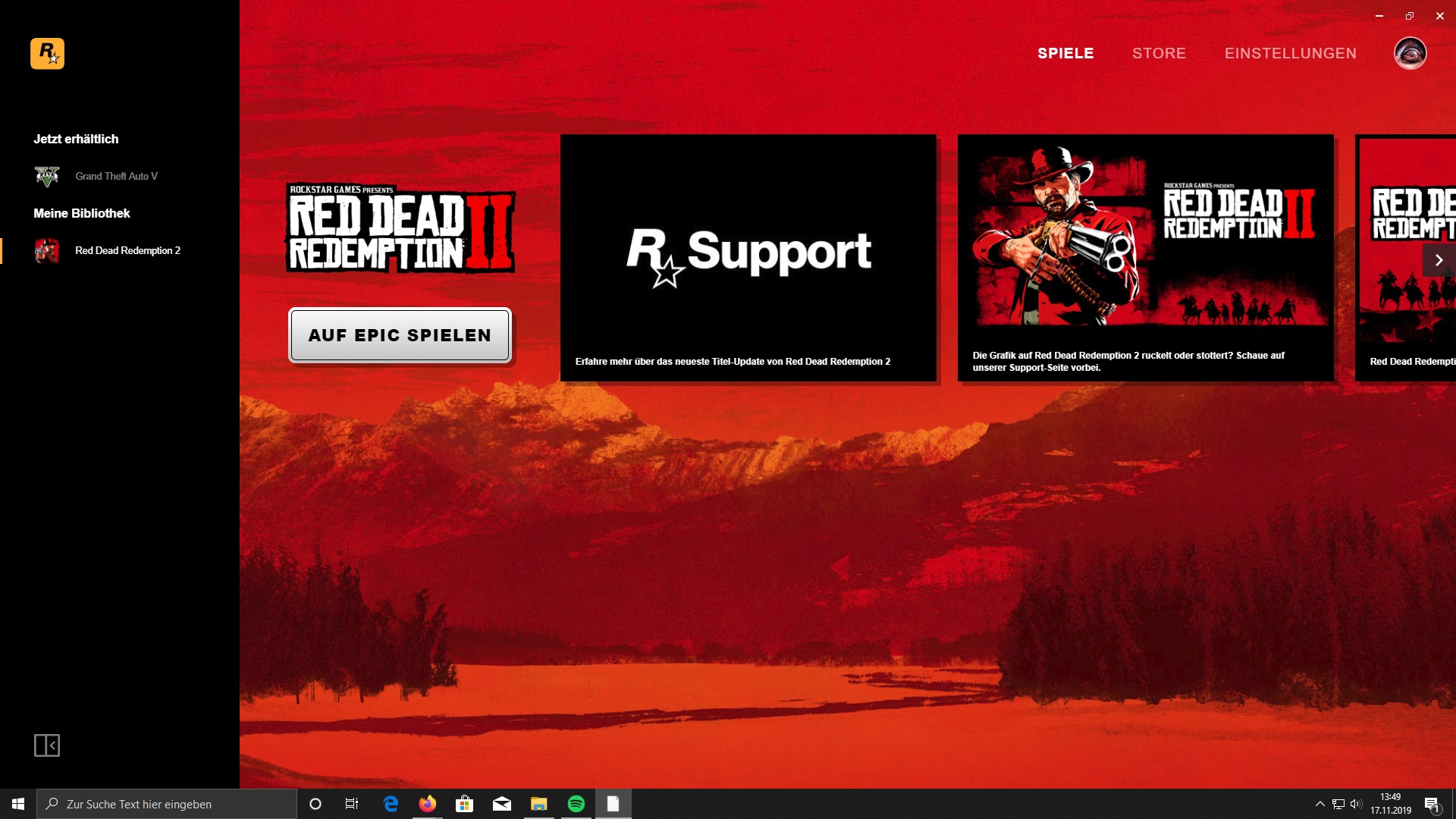Open the user profile avatar

coord(1410,54)
